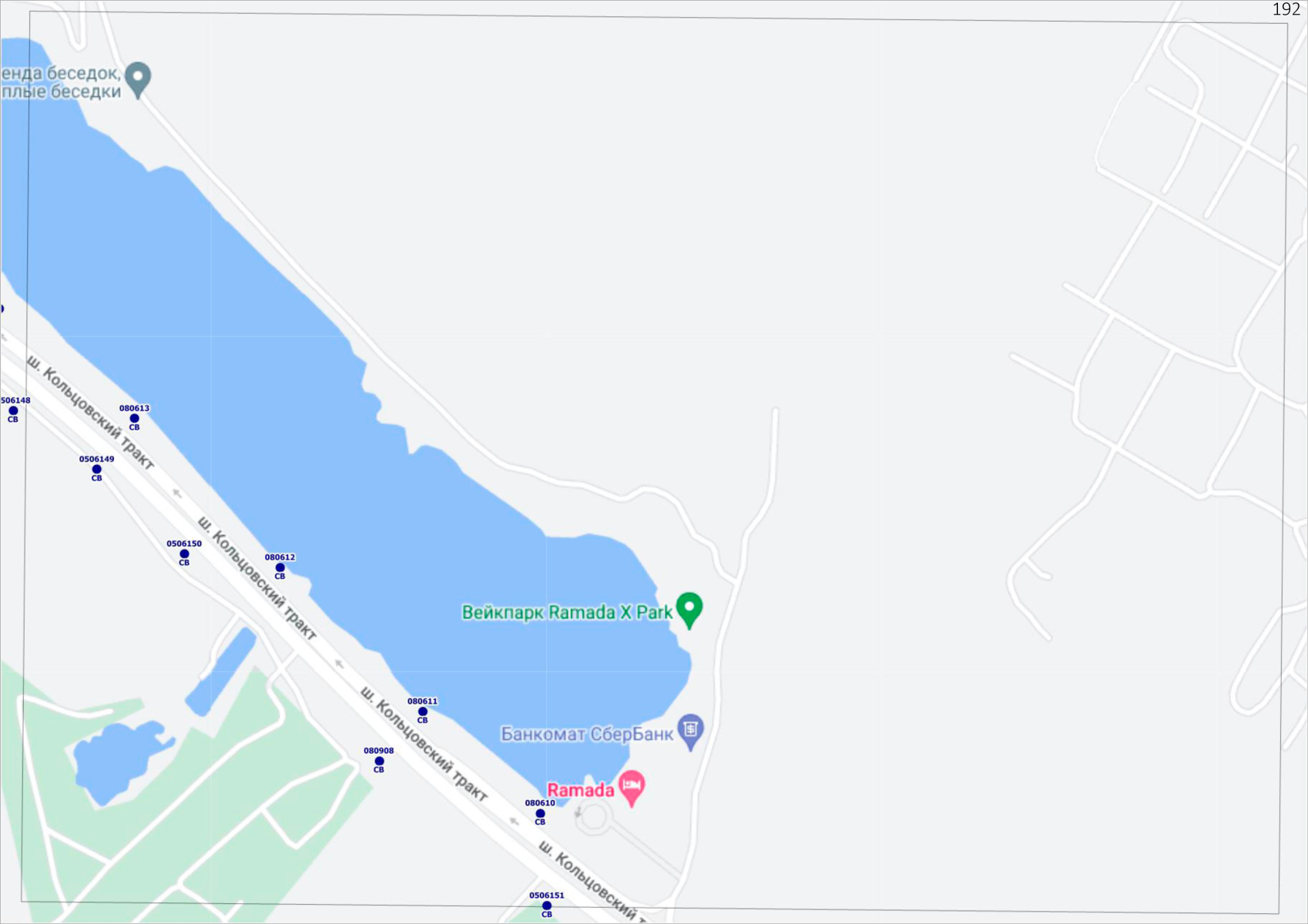Click the page number 192
Viewport: 1308px width, 924px height.
1286,9
